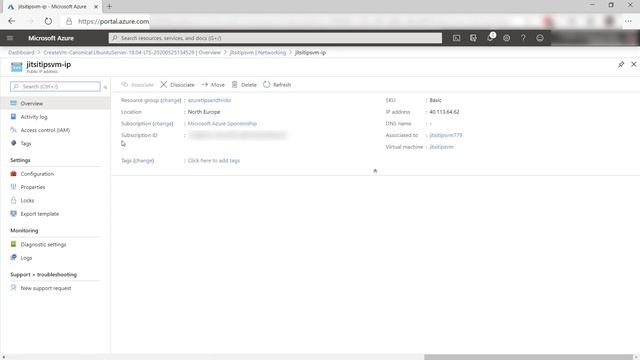Open Configuration settings
Screen dimensions: 640x360
tap(37, 174)
